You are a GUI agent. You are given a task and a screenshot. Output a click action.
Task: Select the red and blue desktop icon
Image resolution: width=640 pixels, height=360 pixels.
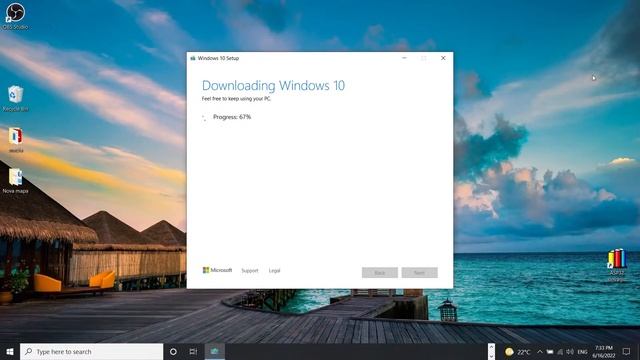(16, 140)
